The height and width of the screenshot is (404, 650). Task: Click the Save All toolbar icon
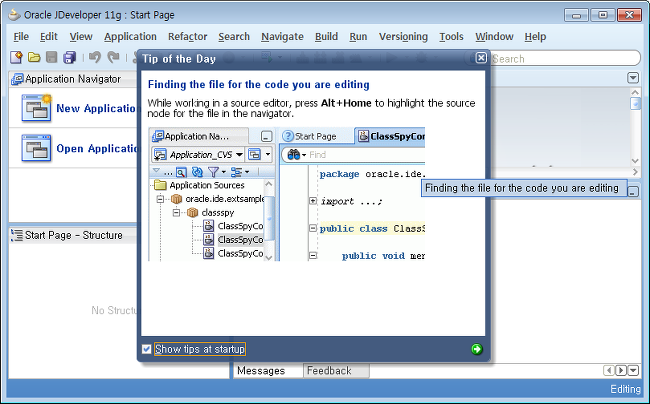click(x=69, y=57)
